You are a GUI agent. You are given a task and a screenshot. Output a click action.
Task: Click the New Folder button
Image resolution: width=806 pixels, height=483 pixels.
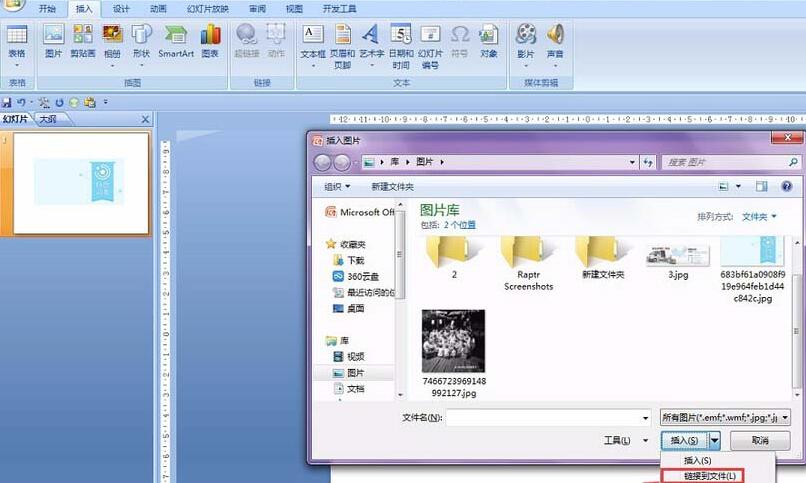(392, 186)
